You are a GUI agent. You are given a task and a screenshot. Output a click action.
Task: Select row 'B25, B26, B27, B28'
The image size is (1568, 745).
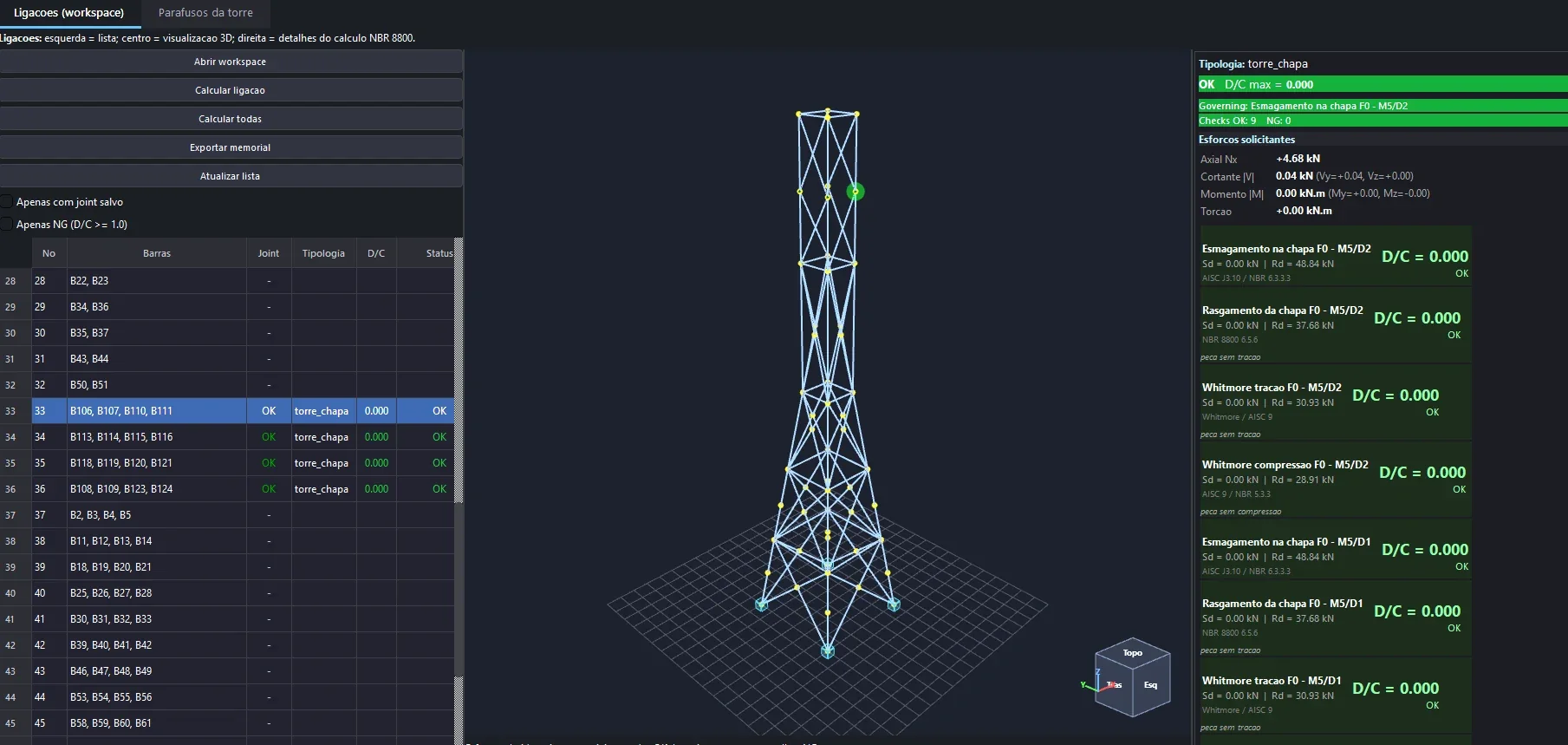pos(243,593)
